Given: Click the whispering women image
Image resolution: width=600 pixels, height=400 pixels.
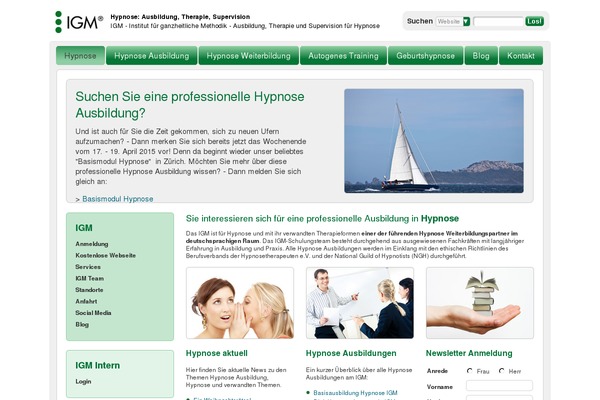Looking at the screenshot, I should tap(240, 303).
